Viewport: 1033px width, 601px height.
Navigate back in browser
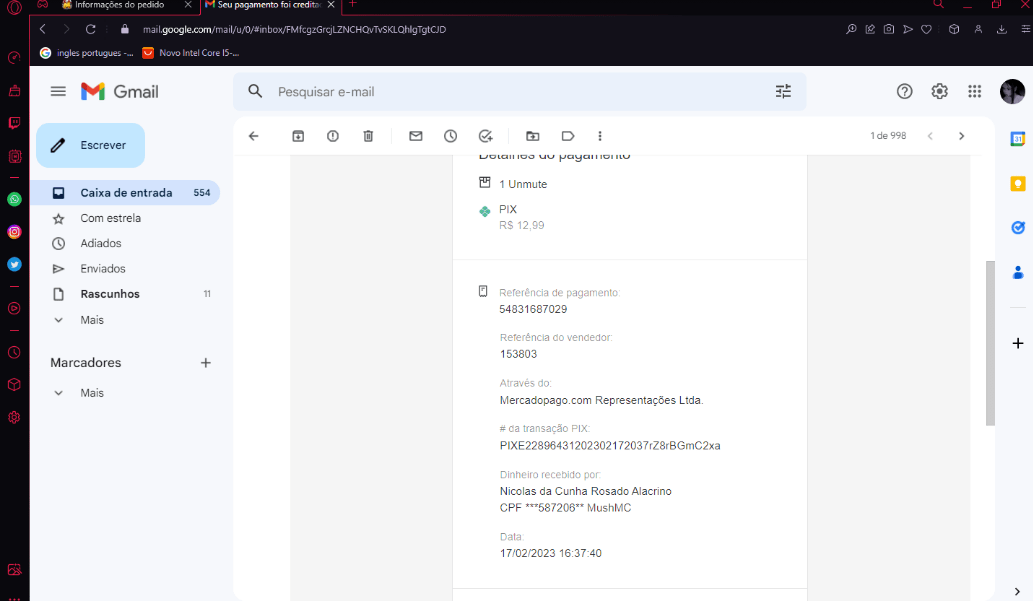click(x=43, y=29)
